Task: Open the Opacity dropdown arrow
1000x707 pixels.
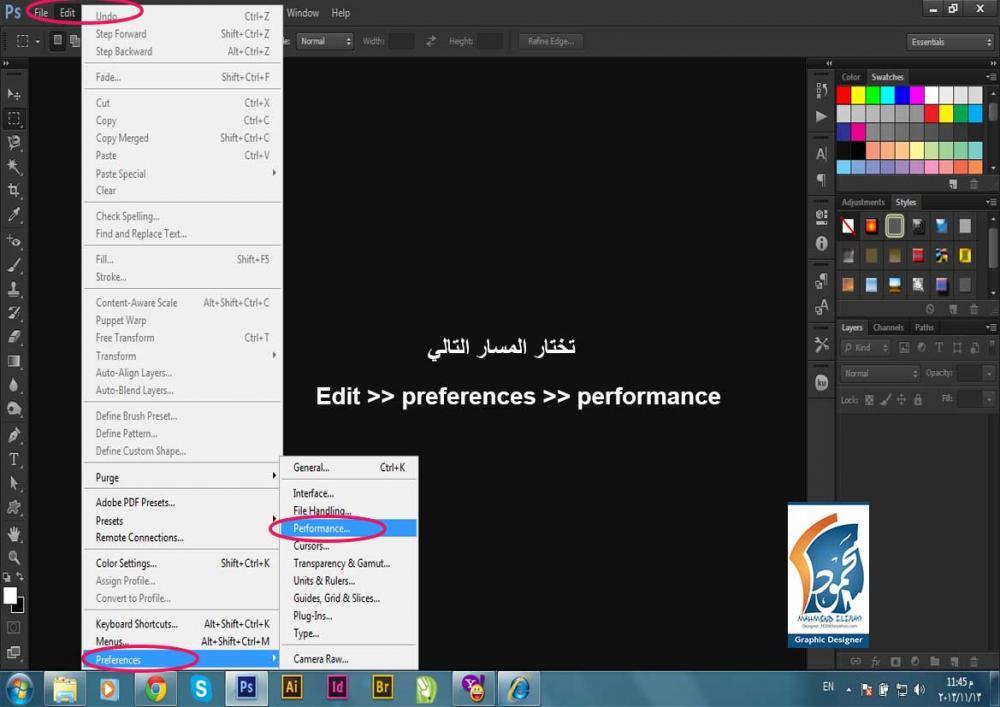Action: click(x=989, y=374)
